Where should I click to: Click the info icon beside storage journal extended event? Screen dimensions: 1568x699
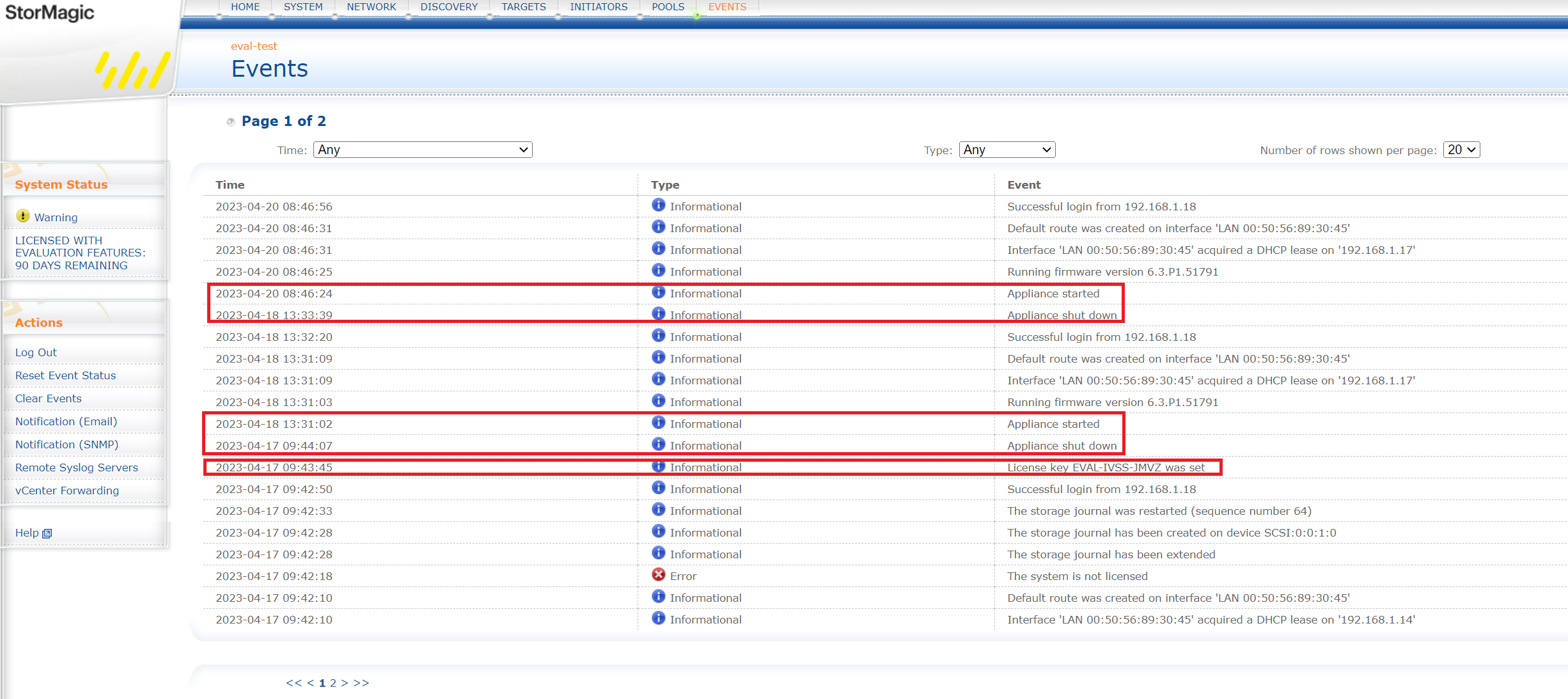(x=658, y=553)
